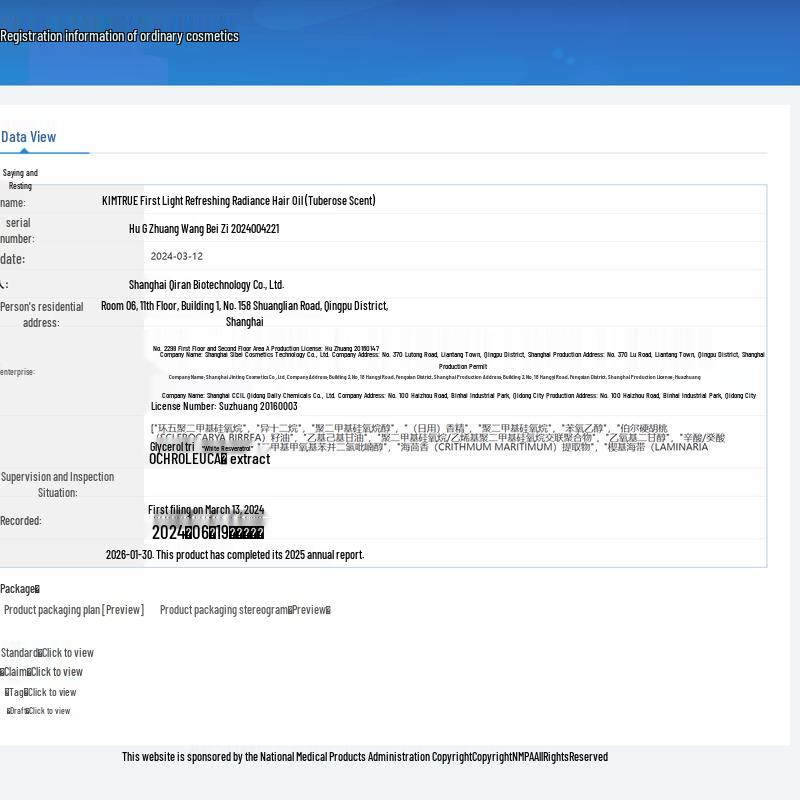
Task: Select 2025 annual report completion note
Action: coord(235,555)
